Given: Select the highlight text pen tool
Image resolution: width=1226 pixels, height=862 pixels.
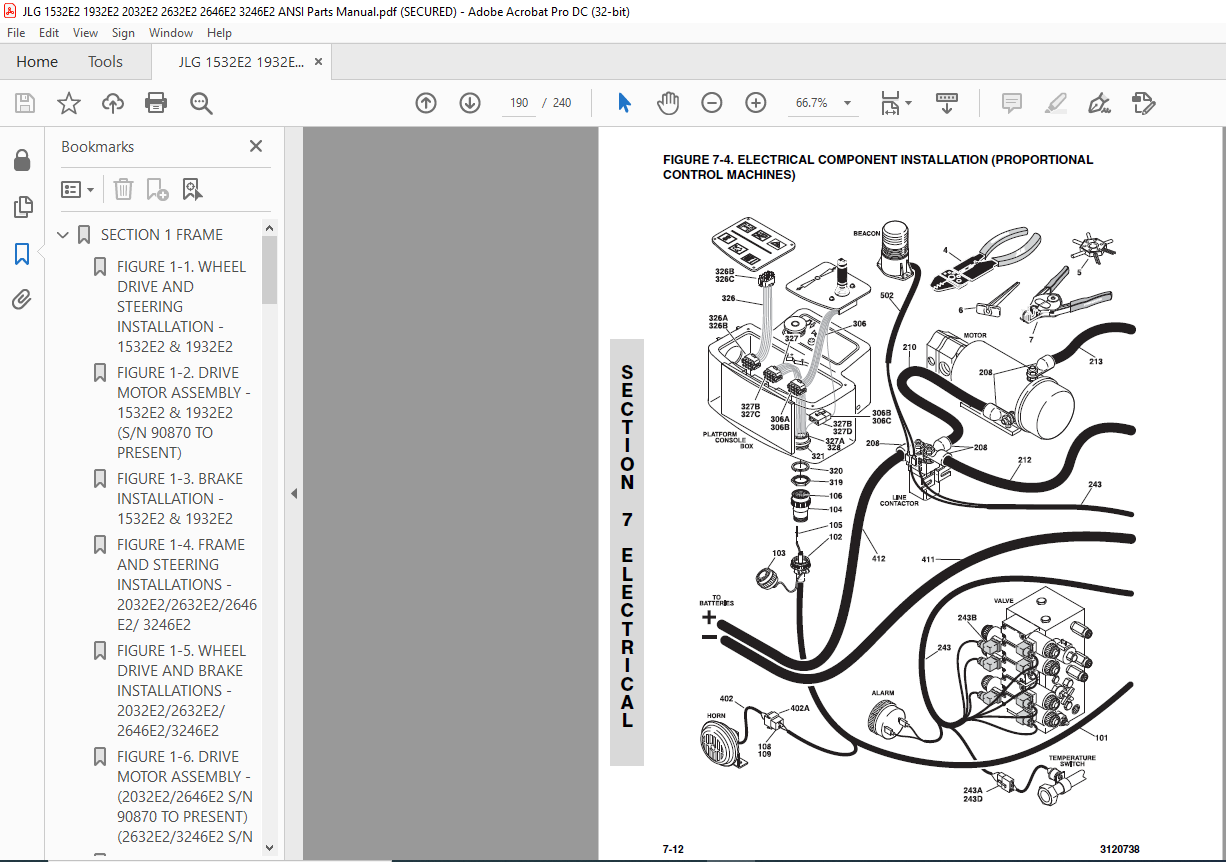Looking at the screenshot, I should [x=1055, y=103].
